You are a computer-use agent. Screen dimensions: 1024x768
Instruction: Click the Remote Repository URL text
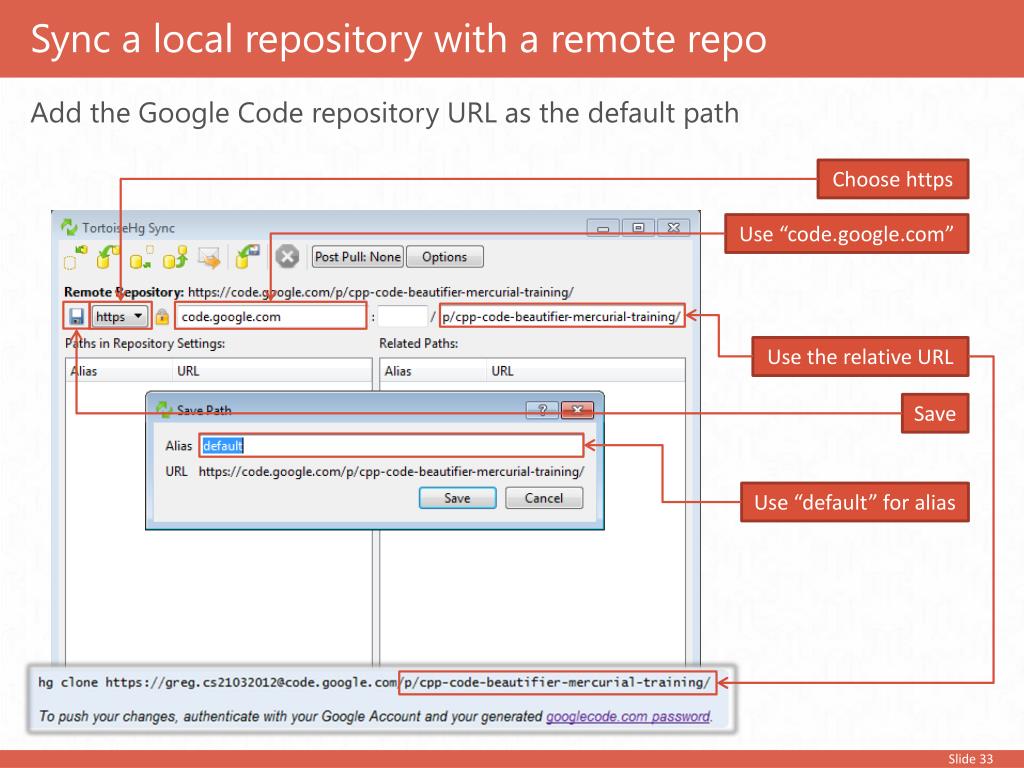click(381, 292)
